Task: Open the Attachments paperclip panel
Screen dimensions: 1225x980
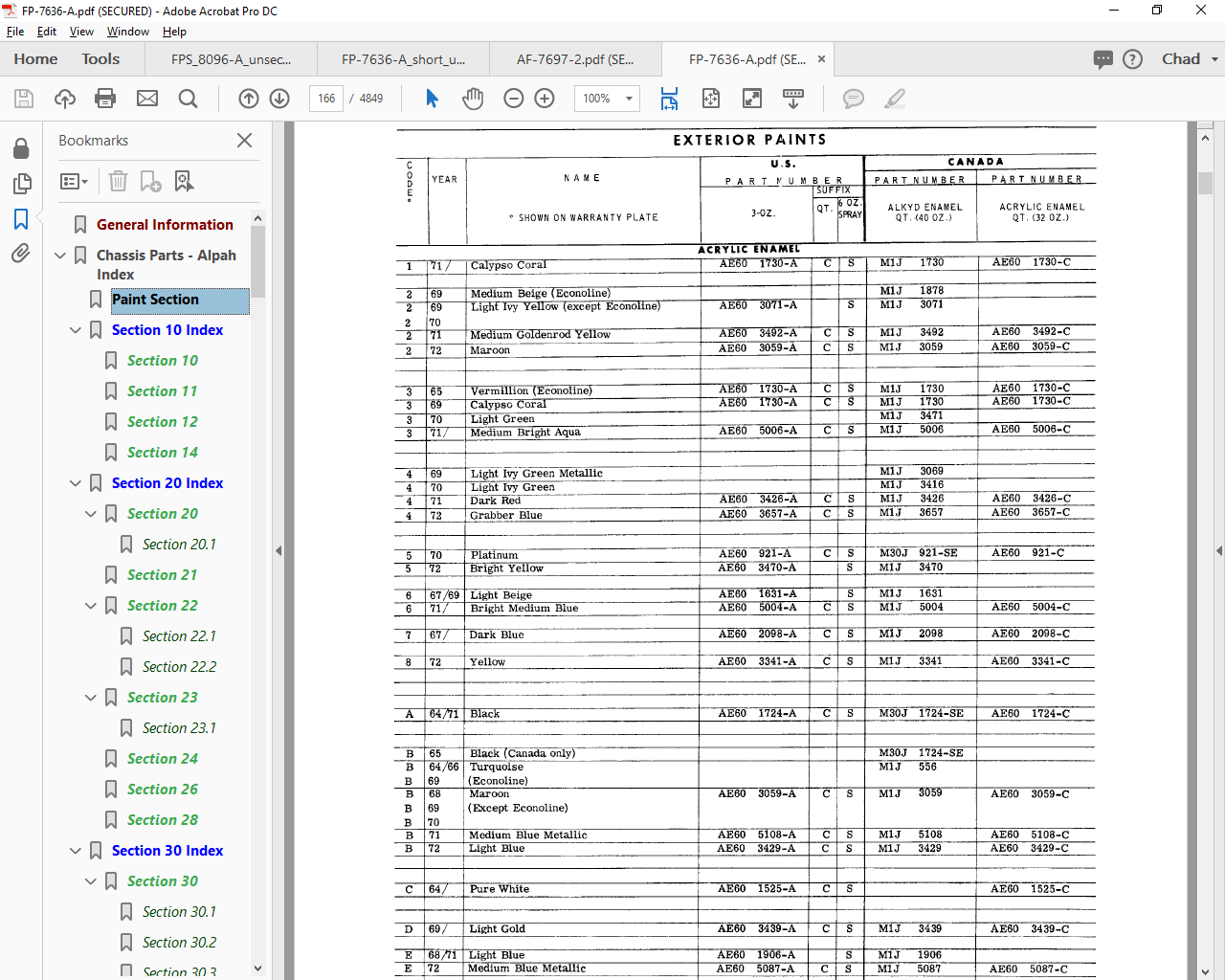Action: coord(20,254)
